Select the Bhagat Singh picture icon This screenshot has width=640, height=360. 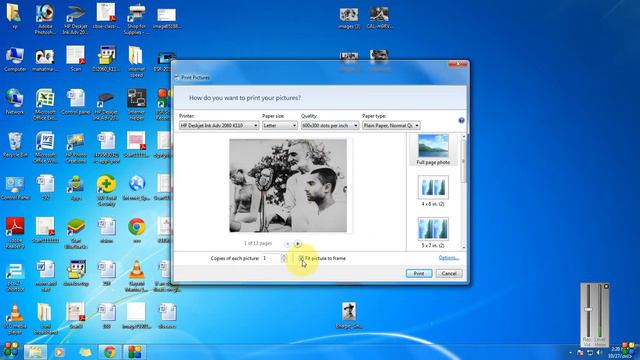pos(349,316)
